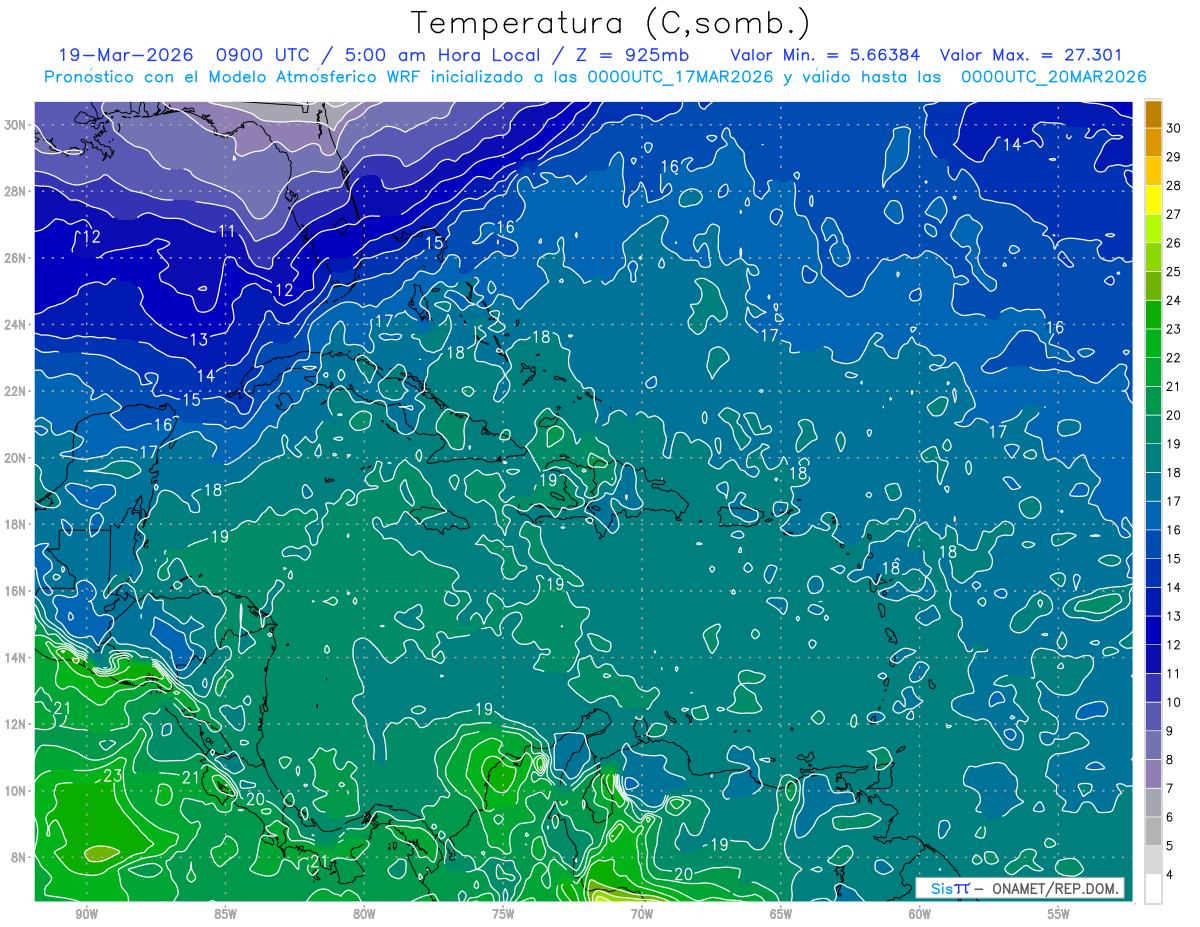
Task: Click legend number 25 on the color bar
Action: pos(1174,271)
